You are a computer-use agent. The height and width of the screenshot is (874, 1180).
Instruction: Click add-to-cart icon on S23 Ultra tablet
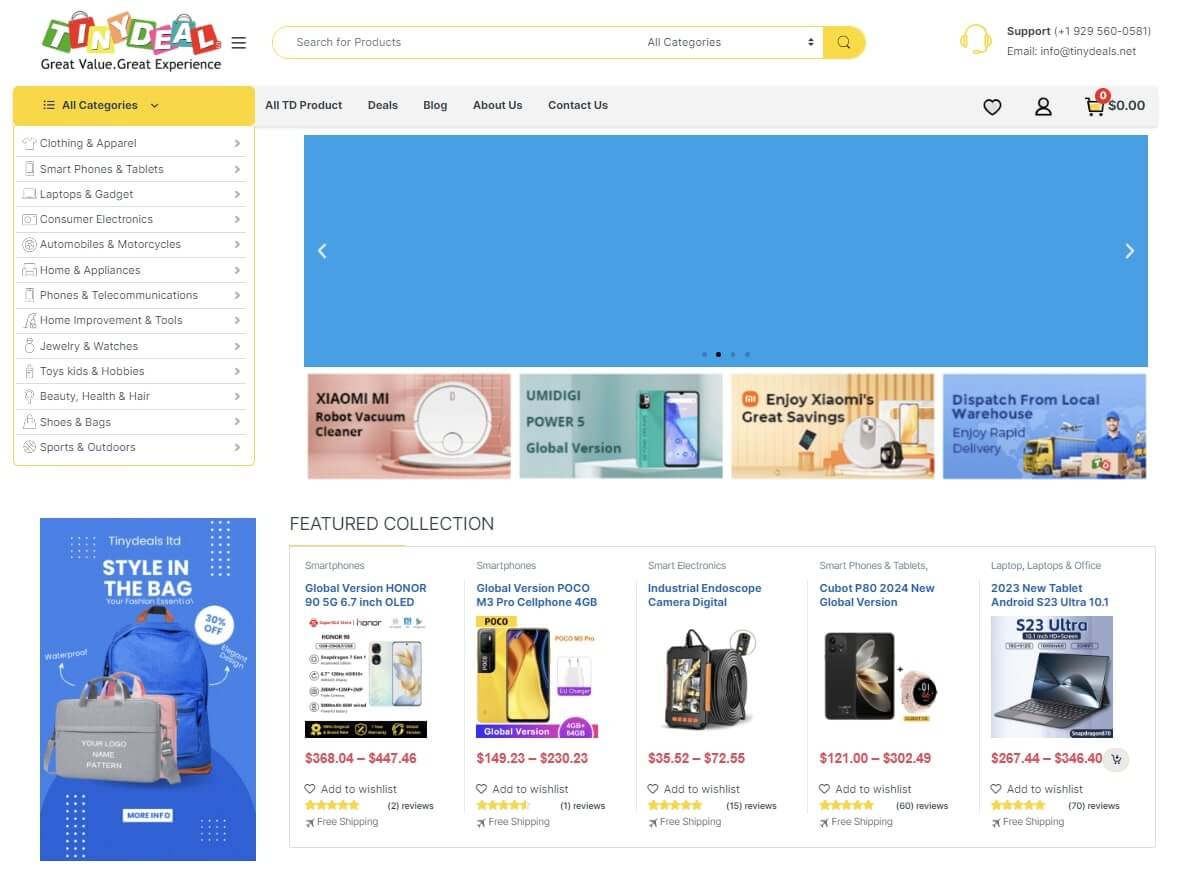[1116, 760]
